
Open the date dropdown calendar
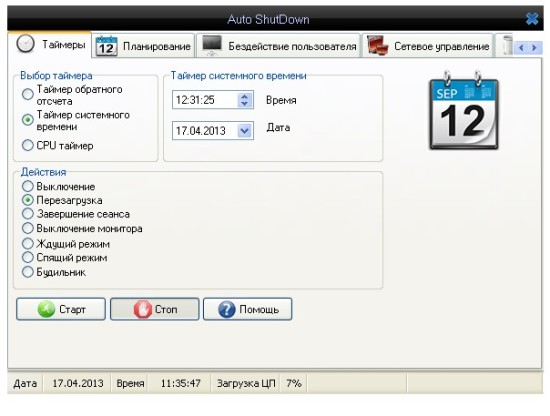click(x=245, y=131)
